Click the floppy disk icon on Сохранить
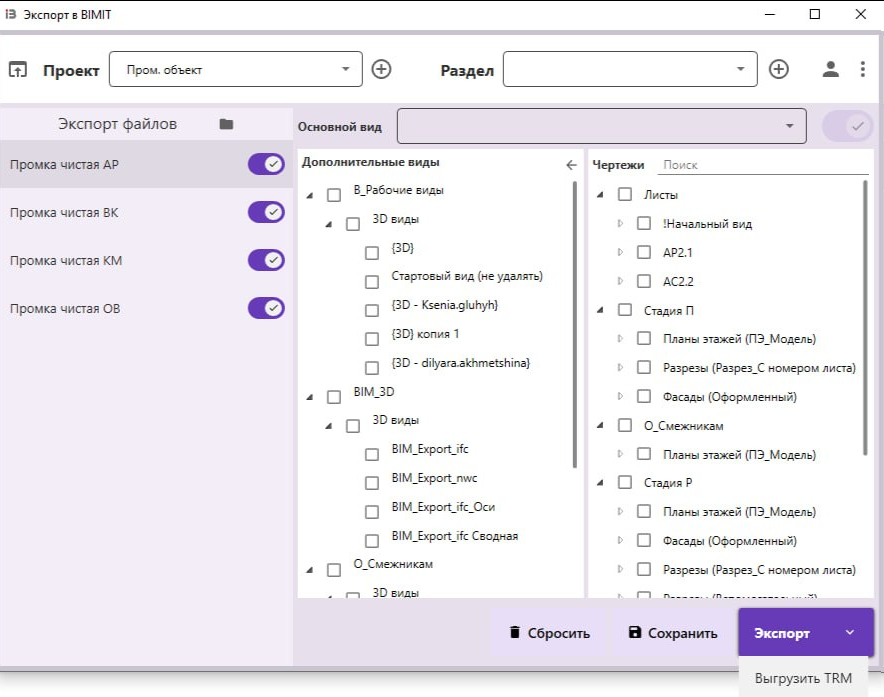The height and width of the screenshot is (697, 884). 635,632
